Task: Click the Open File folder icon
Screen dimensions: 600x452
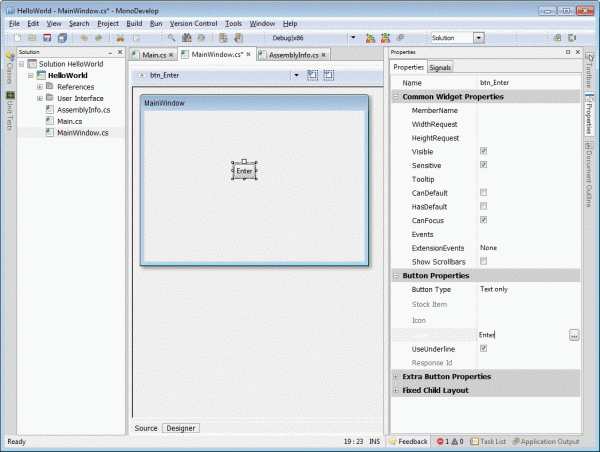Action: (32, 38)
